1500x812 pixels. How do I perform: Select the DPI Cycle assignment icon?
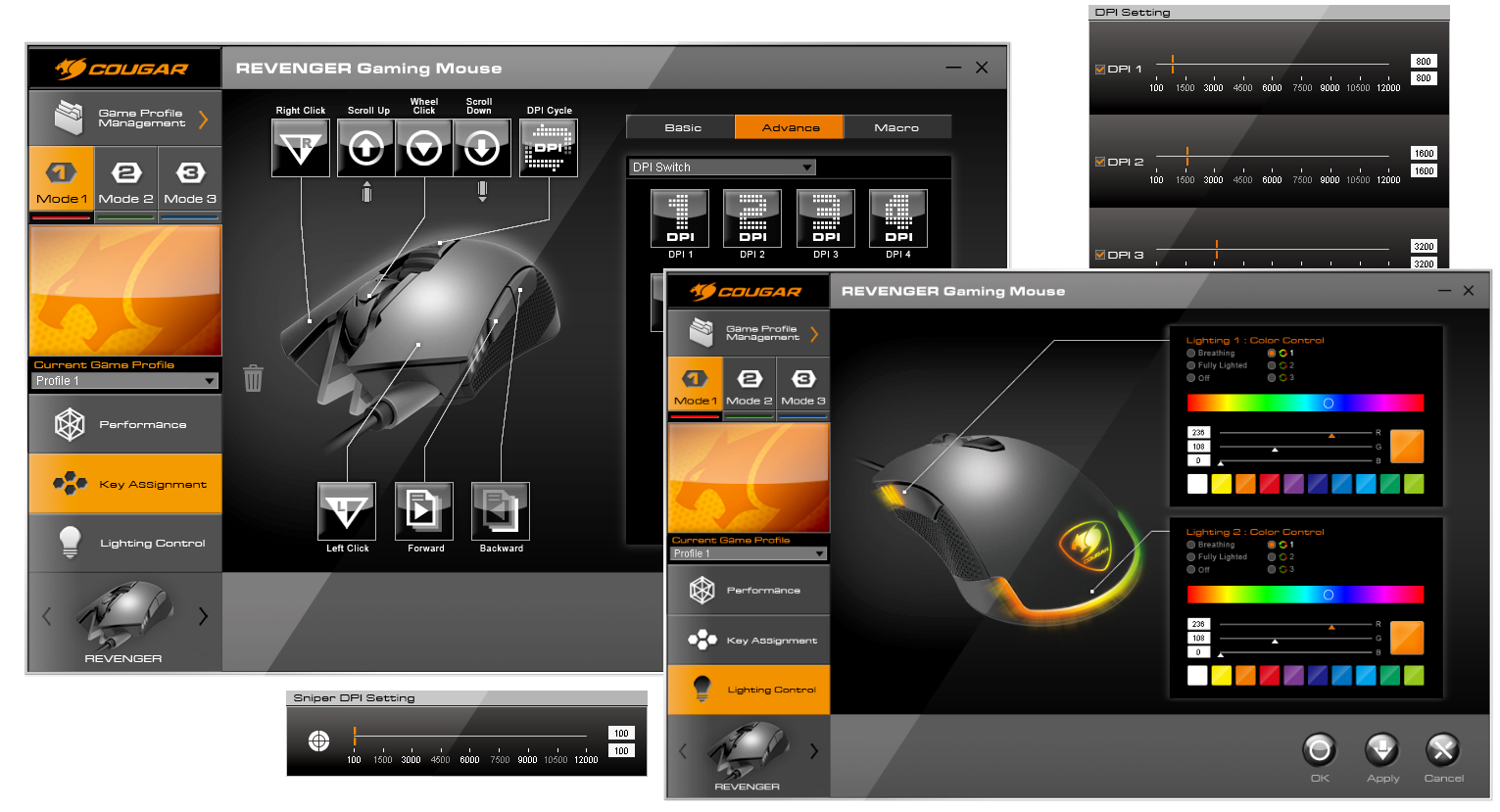[x=549, y=148]
